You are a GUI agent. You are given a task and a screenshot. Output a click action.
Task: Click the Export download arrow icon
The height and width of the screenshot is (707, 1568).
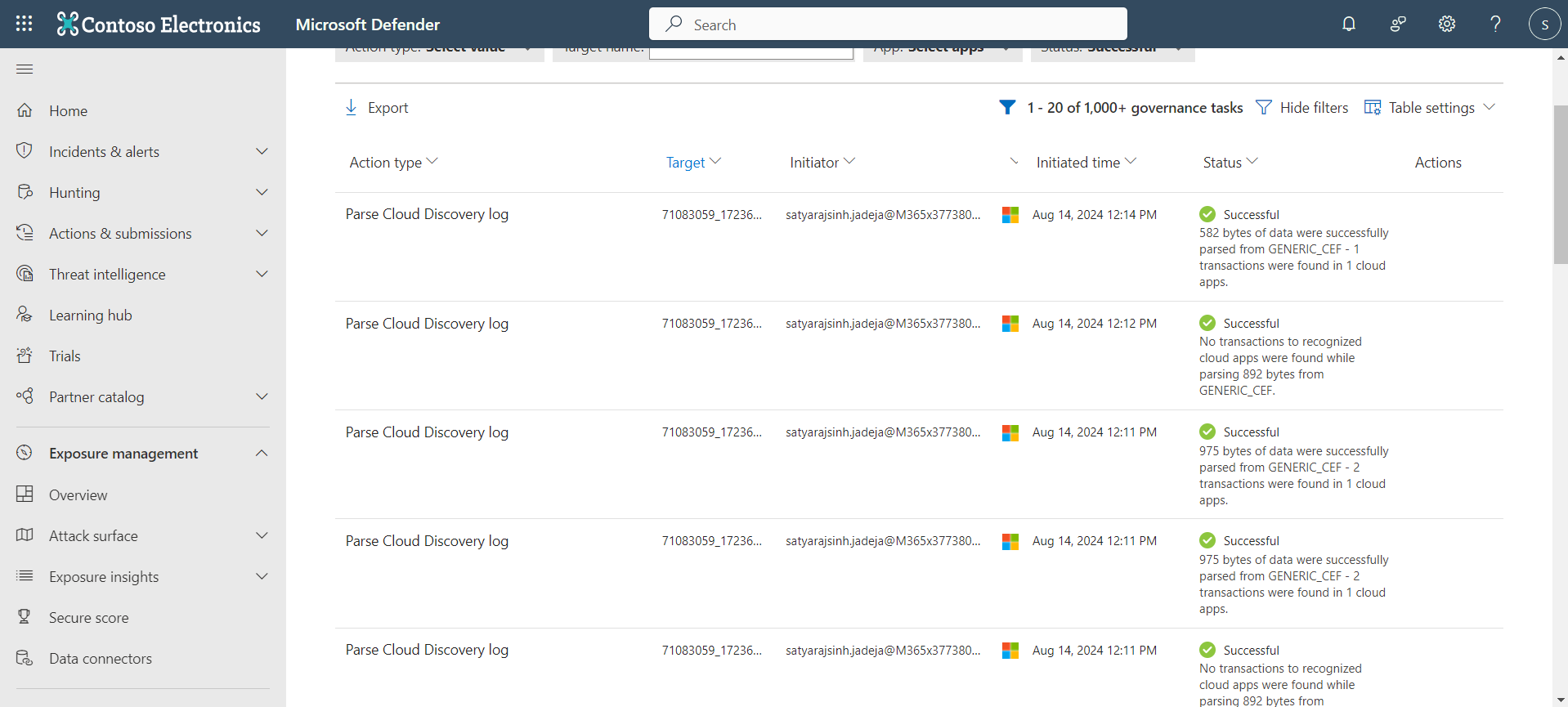click(x=351, y=107)
